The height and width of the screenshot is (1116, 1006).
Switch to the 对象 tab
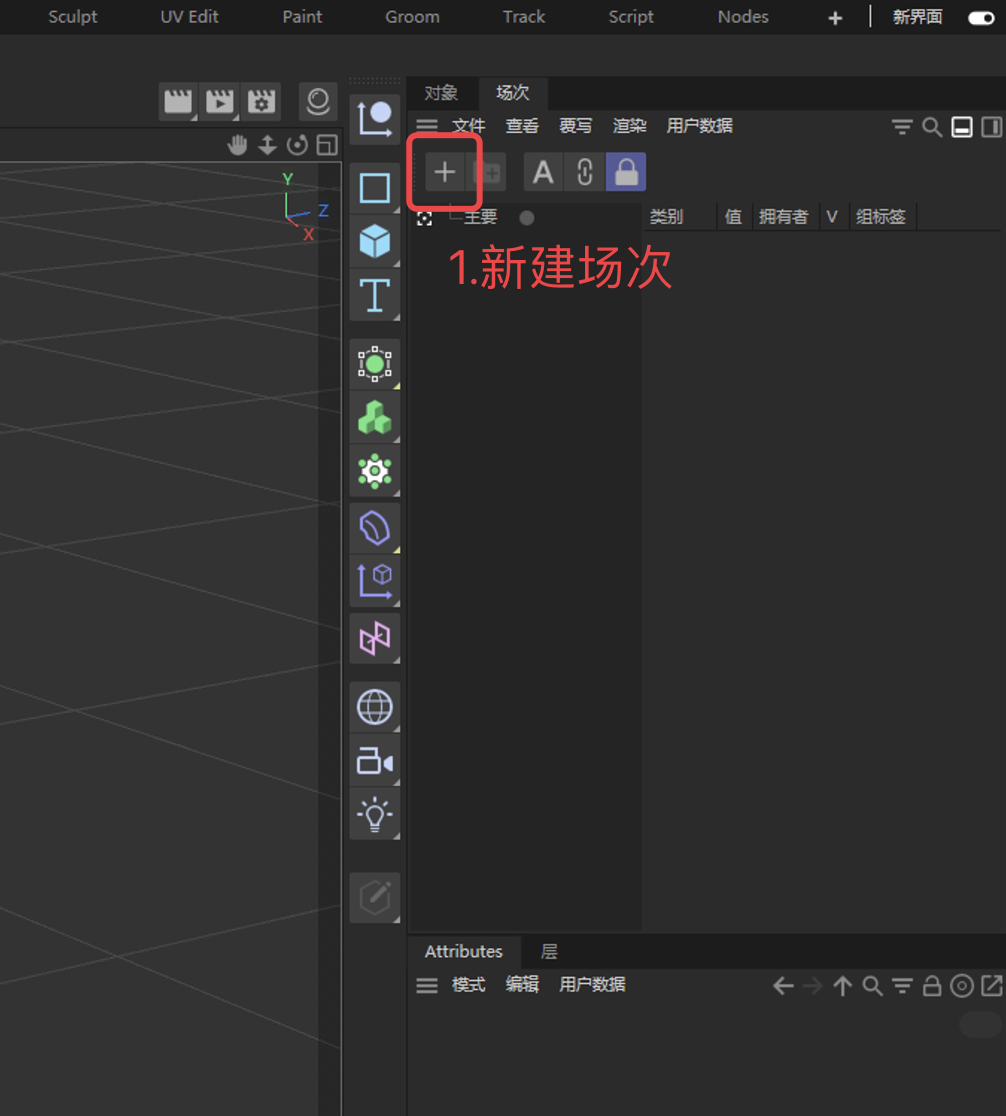coord(441,93)
